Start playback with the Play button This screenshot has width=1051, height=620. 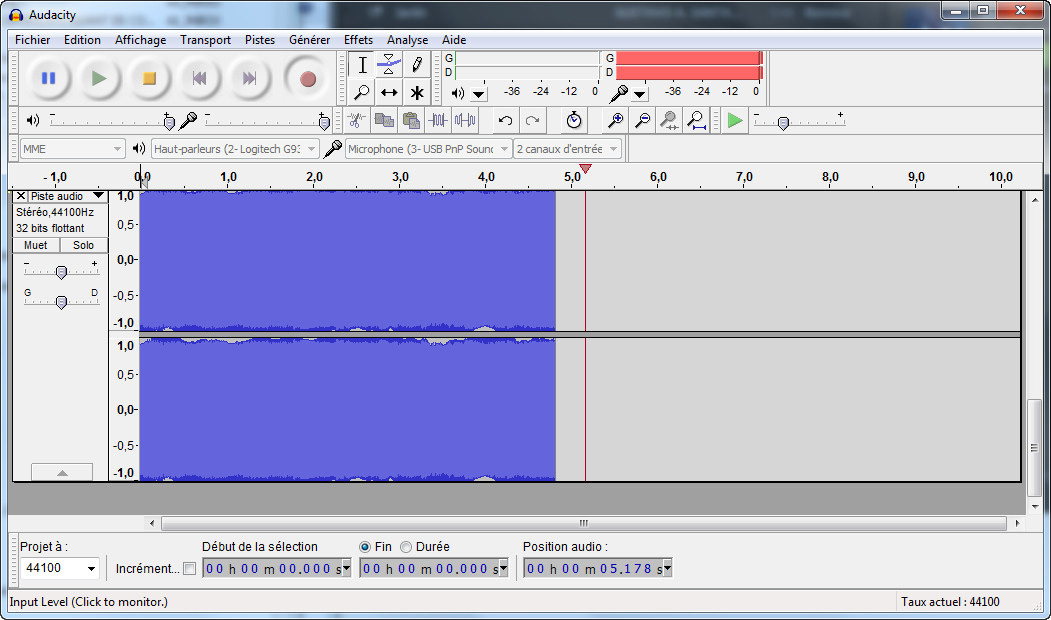point(99,78)
